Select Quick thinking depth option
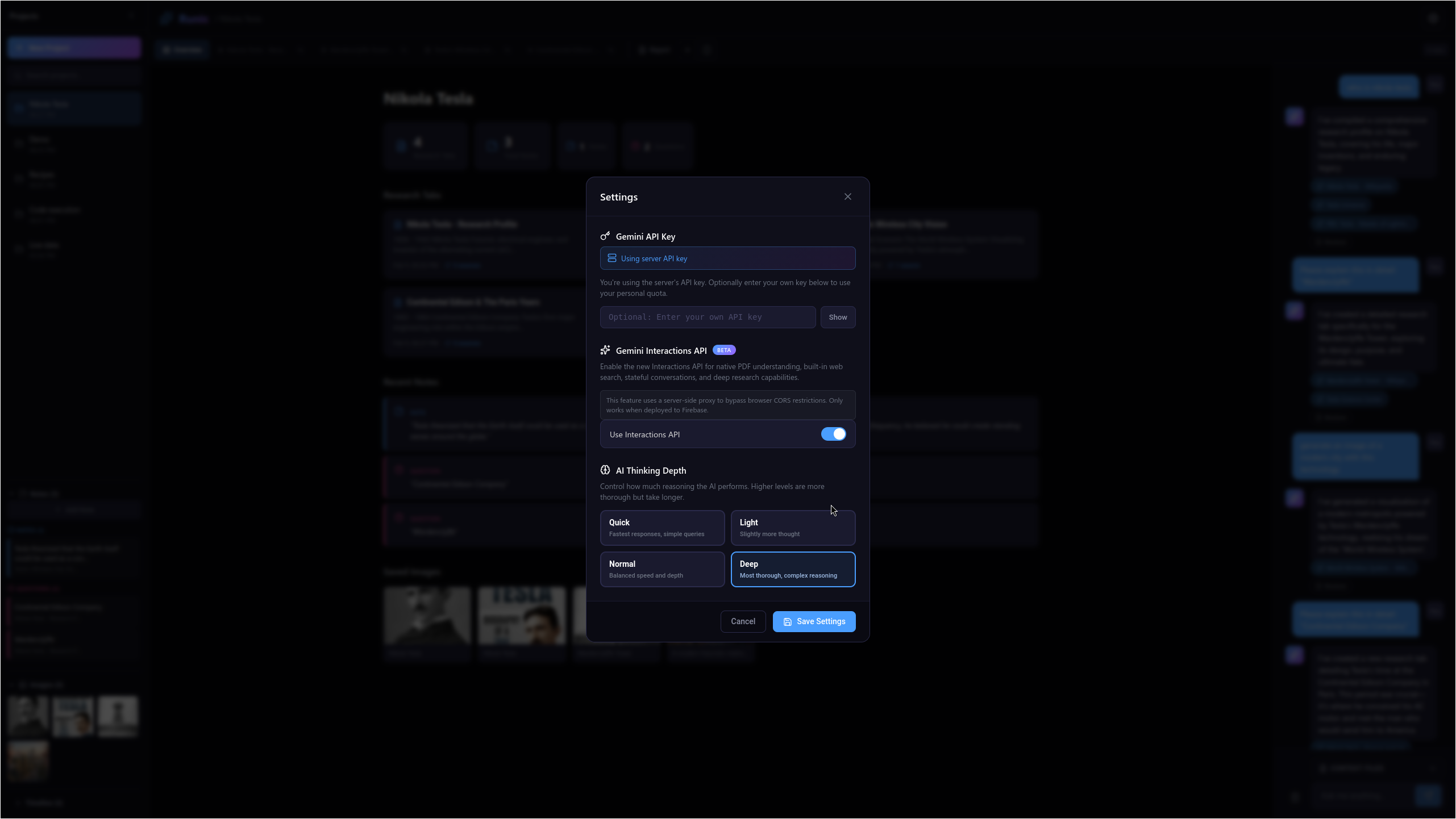 (662, 528)
